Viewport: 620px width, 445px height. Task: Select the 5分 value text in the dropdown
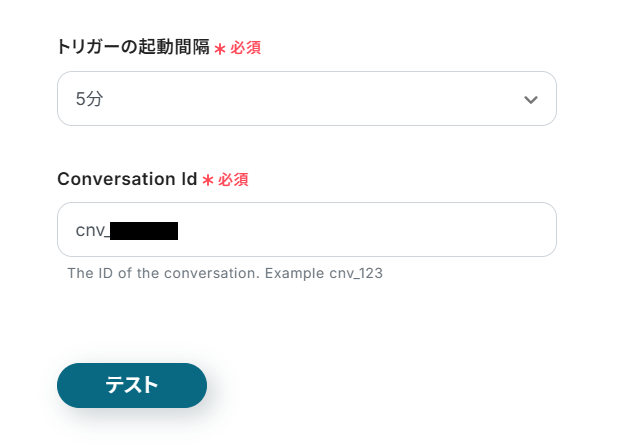(89, 99)
